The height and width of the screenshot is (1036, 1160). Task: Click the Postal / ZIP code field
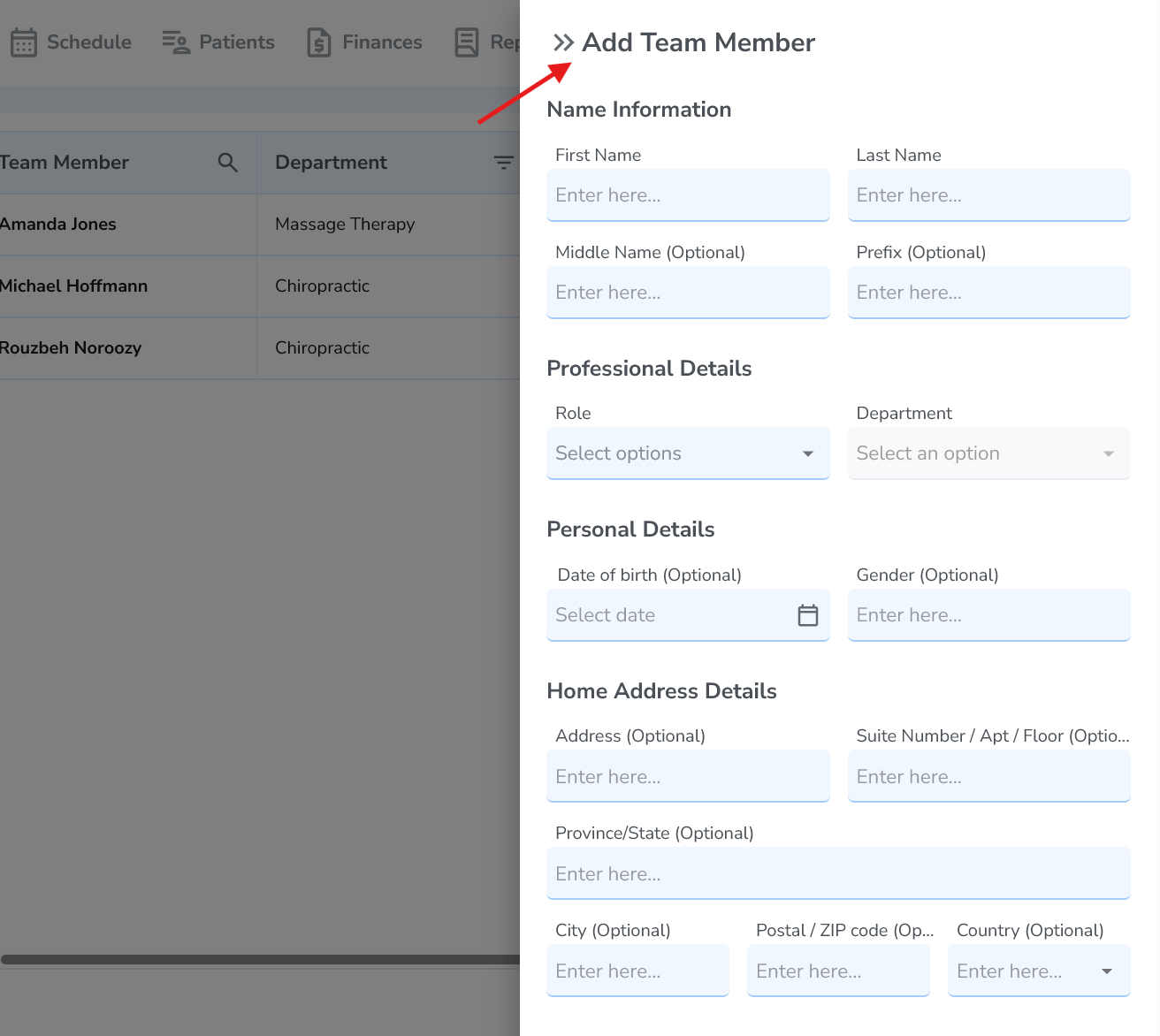pyautogui.click(x=837, y=971)
